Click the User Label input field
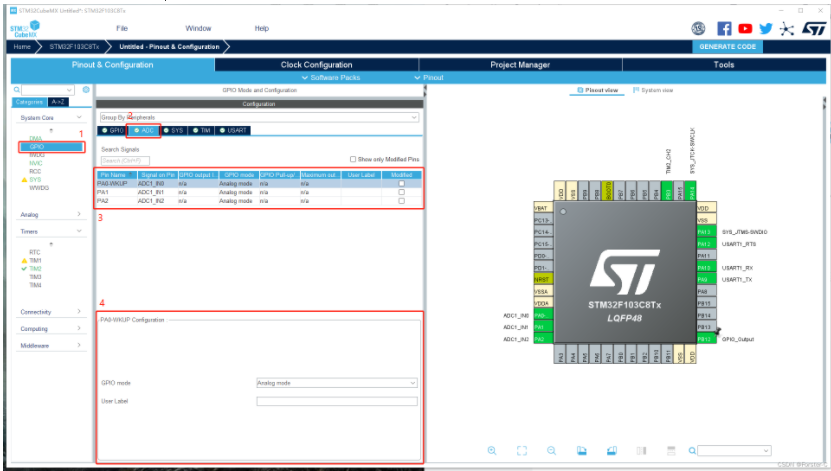 pos(337,401)
